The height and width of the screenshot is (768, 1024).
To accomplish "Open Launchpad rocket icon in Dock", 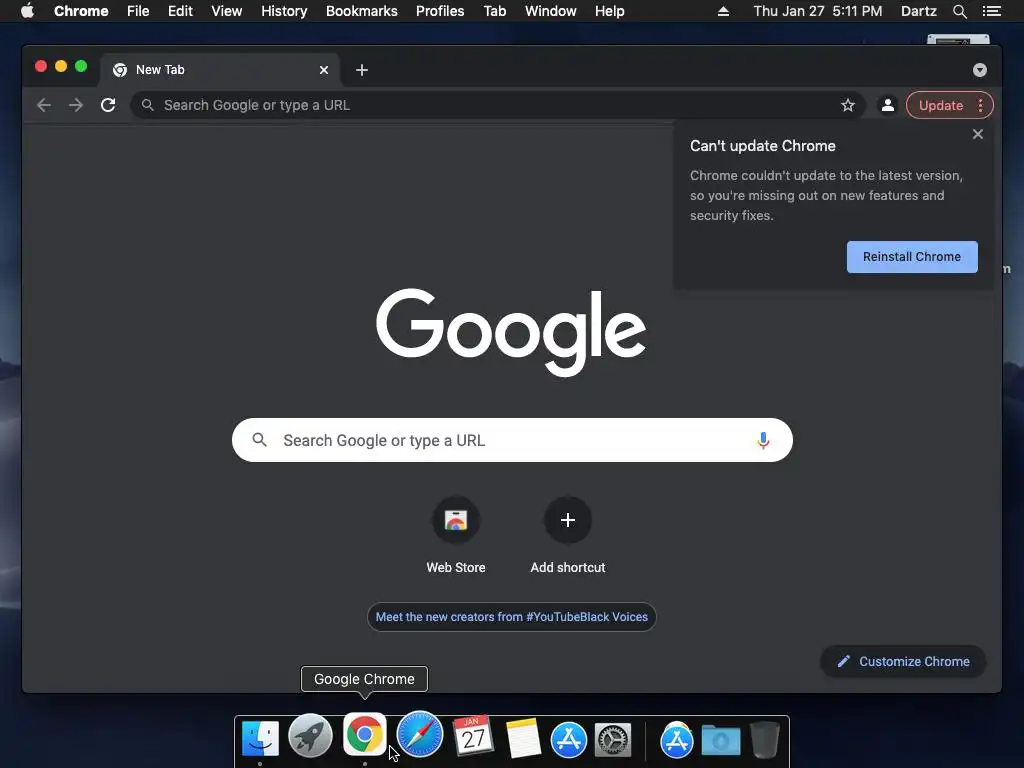I will [310, 737].
